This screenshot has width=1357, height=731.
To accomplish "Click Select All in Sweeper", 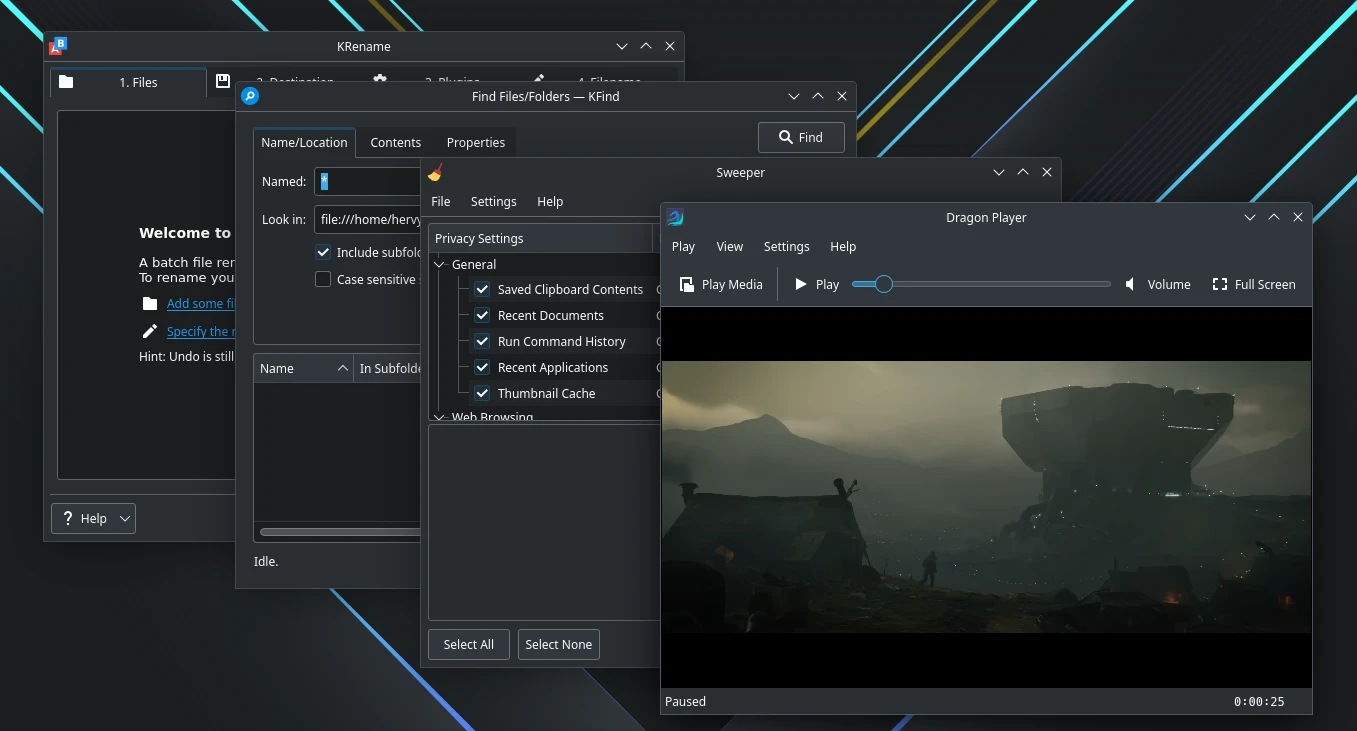I will 469,644.
